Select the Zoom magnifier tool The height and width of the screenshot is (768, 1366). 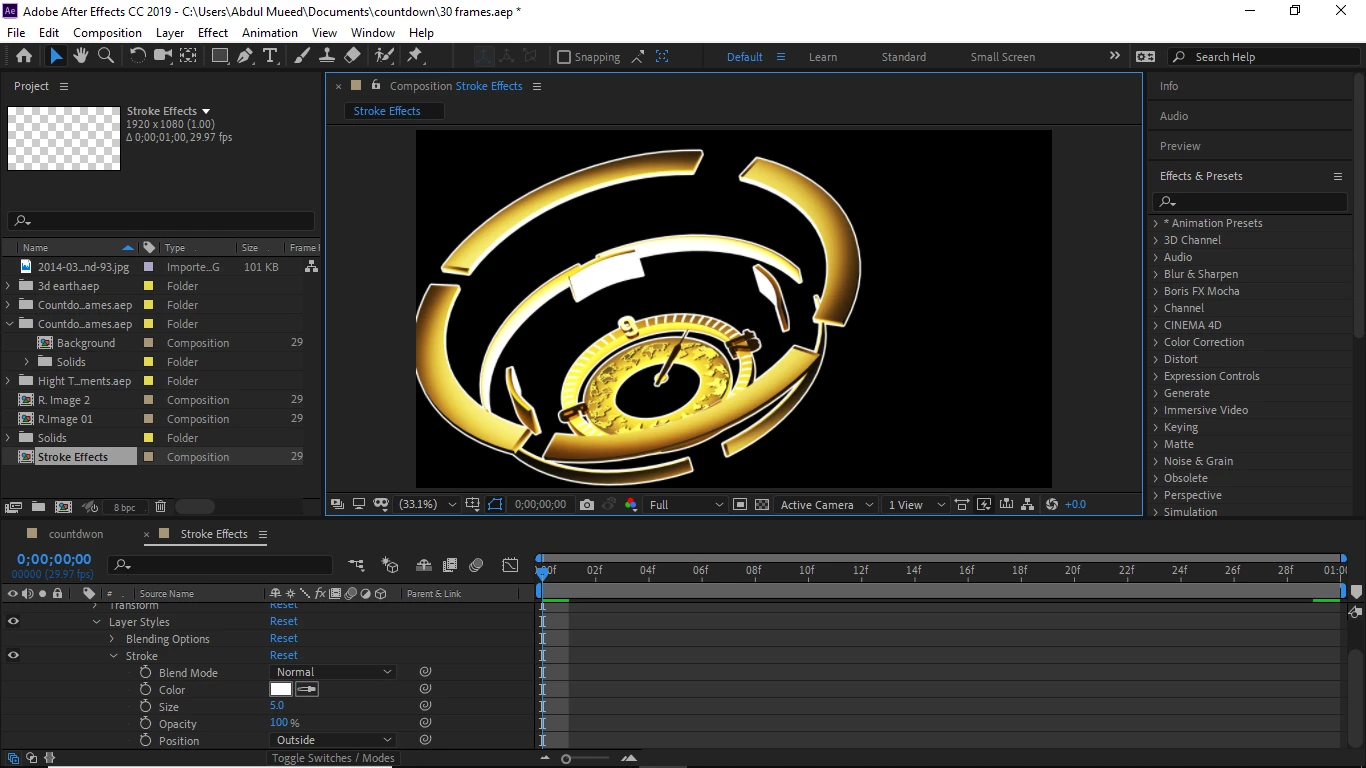click(x=106, y=56)
